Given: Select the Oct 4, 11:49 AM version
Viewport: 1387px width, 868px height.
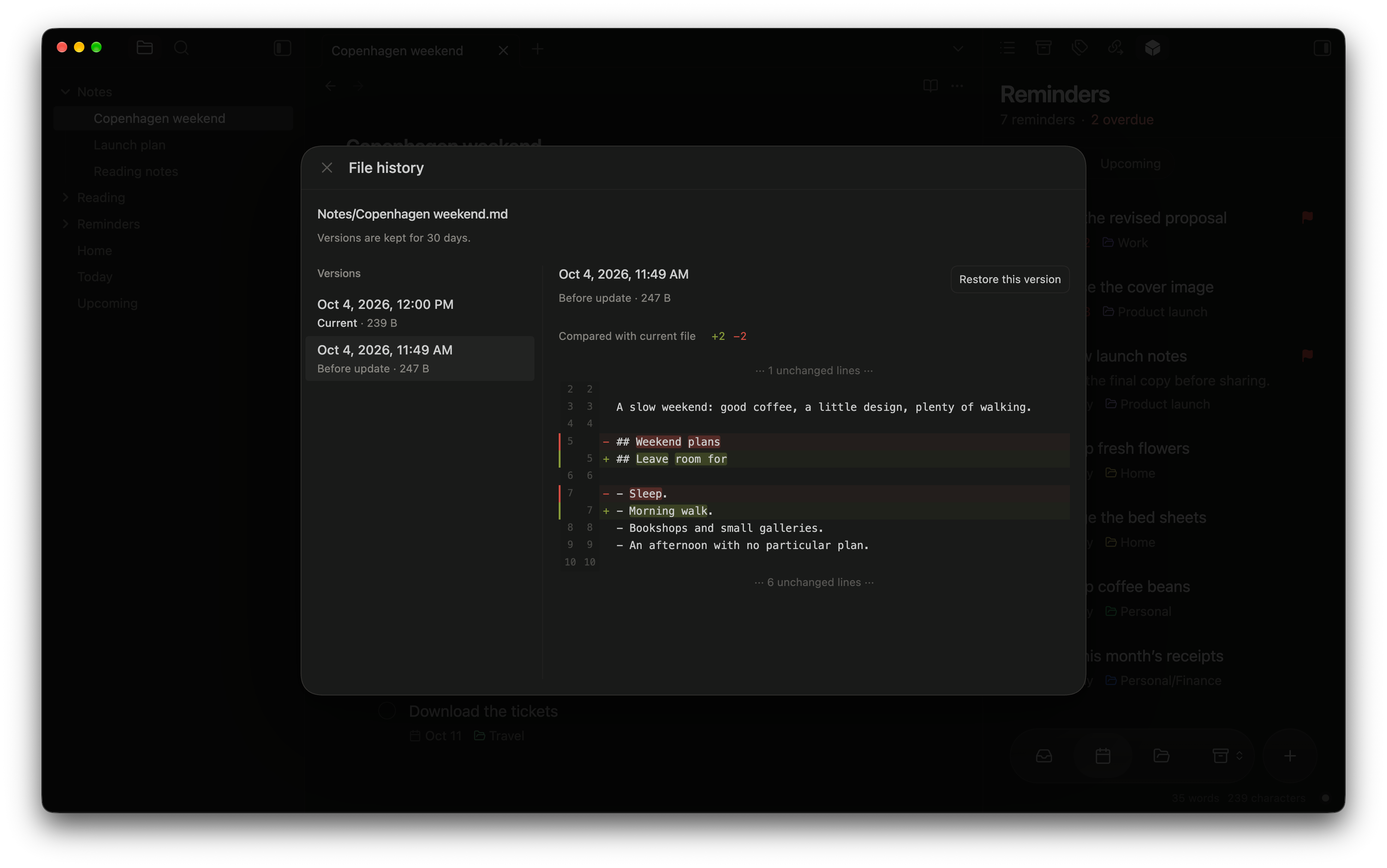Looking at the screenshot, I should click(419, 359).
